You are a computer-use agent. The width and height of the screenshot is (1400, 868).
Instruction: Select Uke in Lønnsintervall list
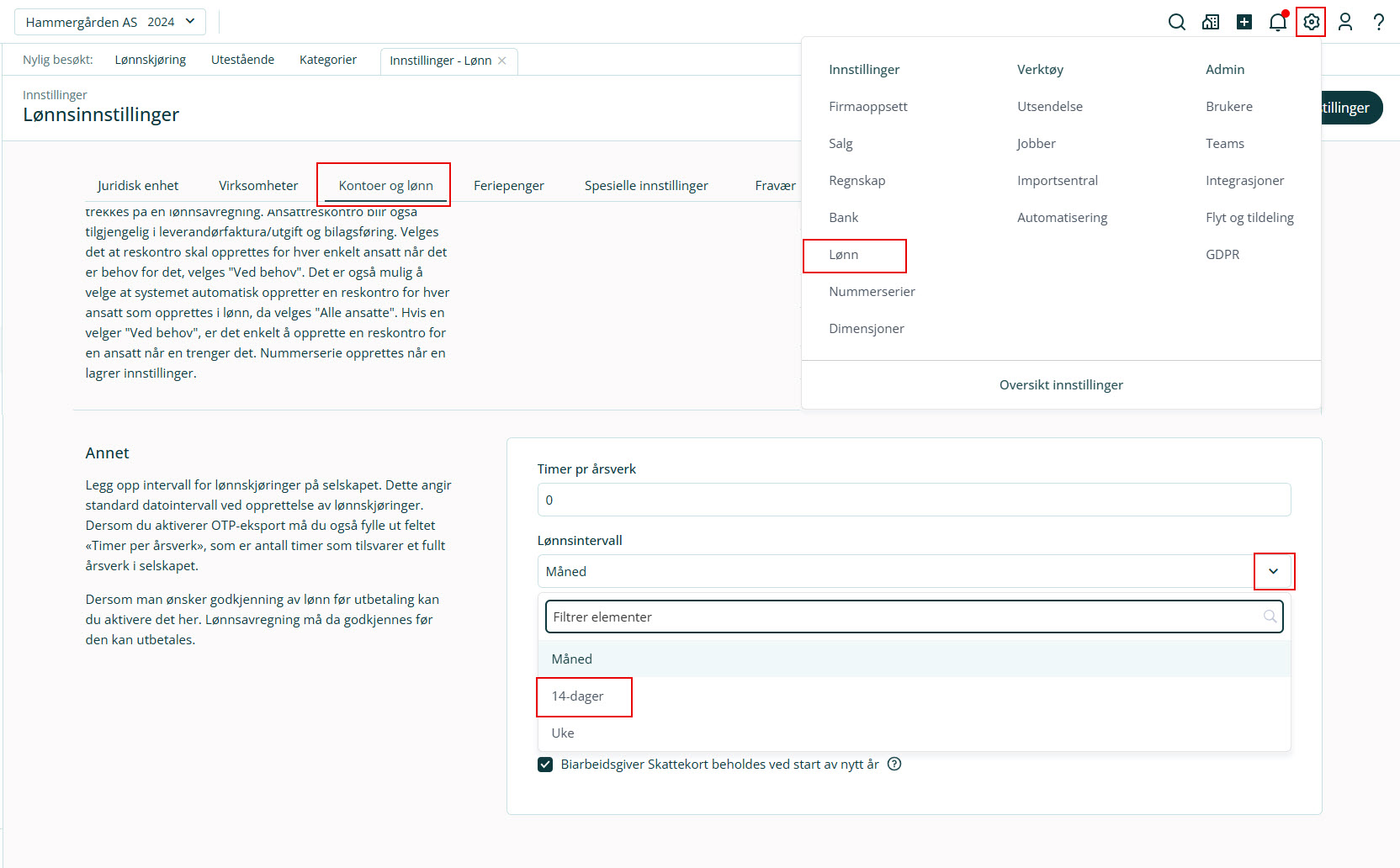click(x=915, y=733)
